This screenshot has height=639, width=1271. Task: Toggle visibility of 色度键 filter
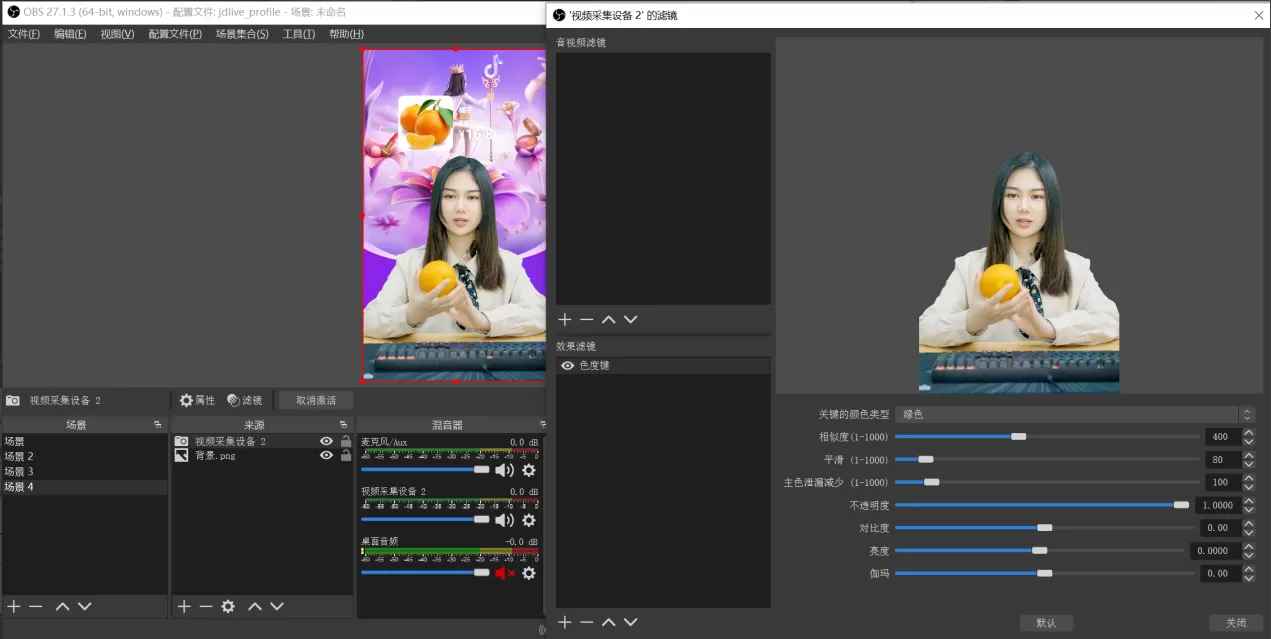[567, 366]
